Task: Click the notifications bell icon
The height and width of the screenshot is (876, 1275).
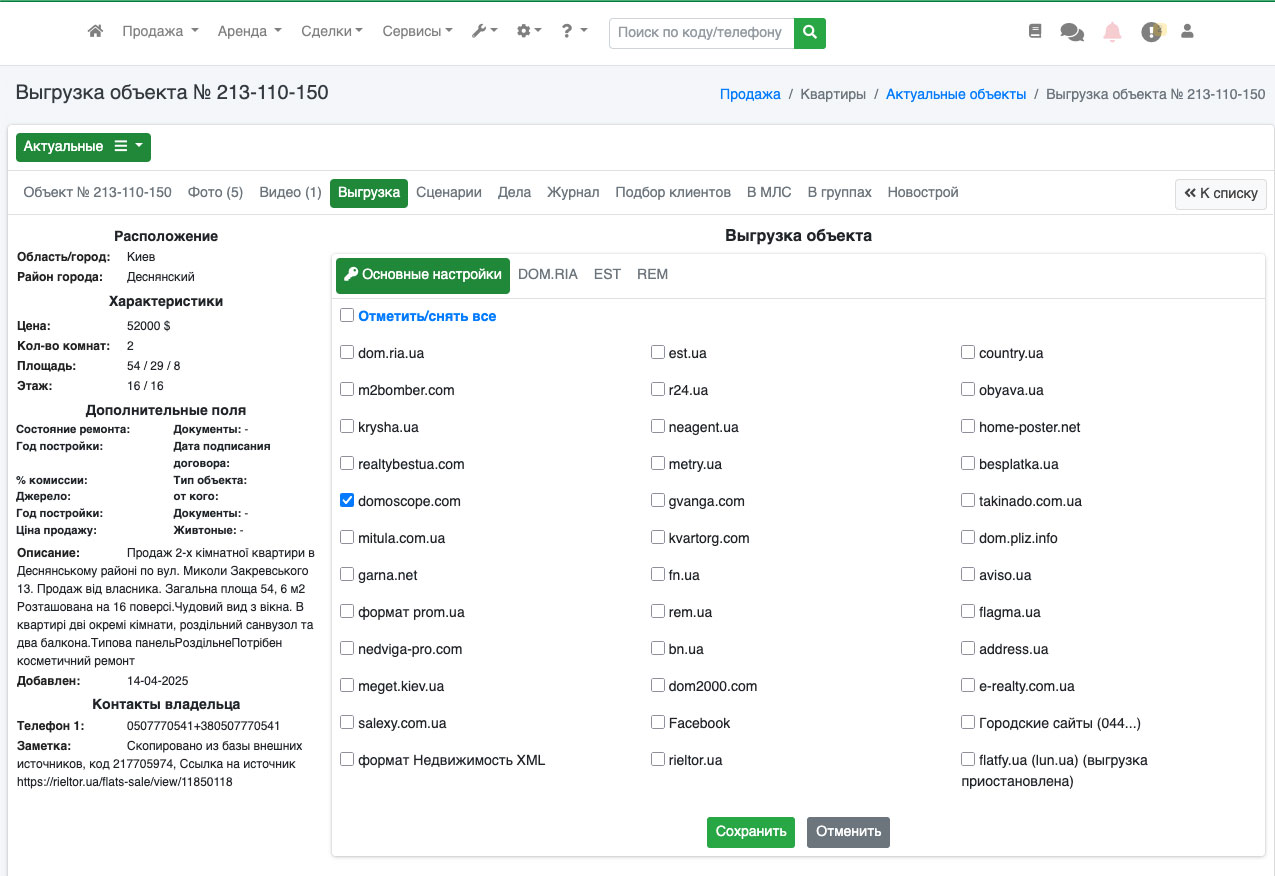Action: pos(1112,32)
